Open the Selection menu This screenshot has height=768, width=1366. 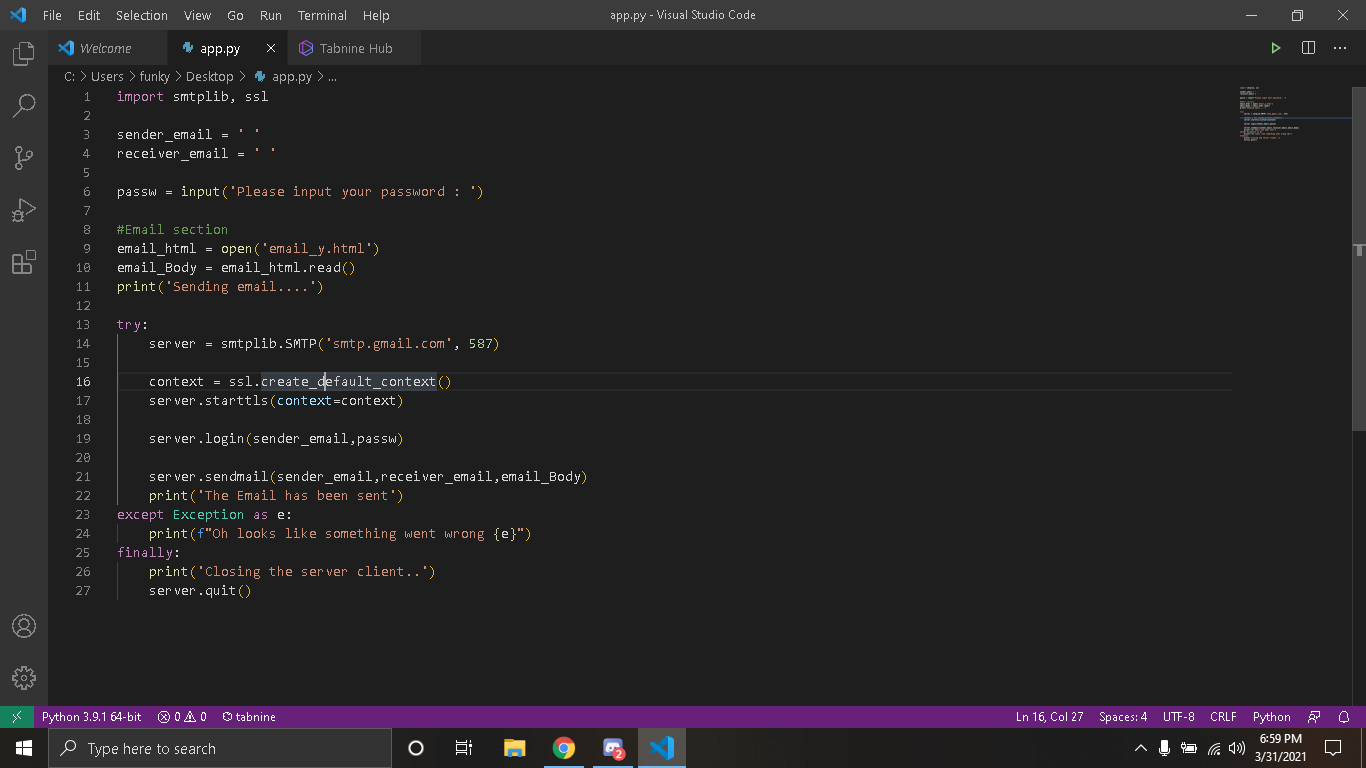pos(142,15)
